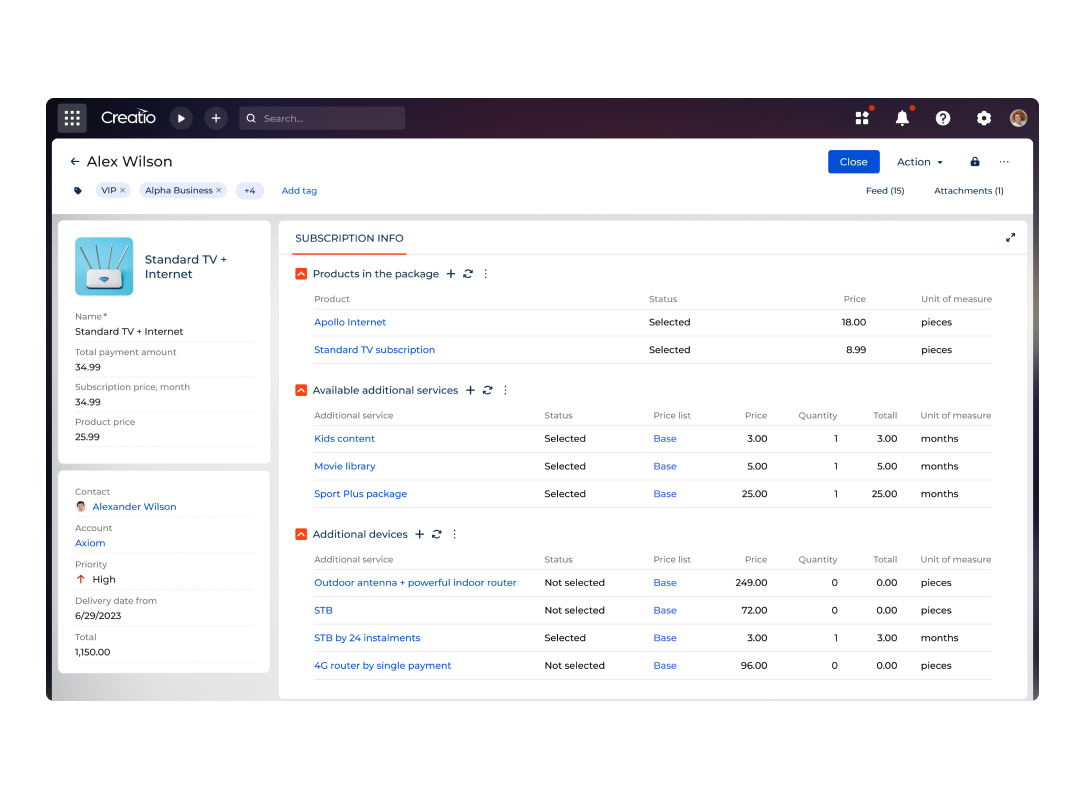Open quick add with the plus icon
1084x800 pixels.
pos(216,117)
